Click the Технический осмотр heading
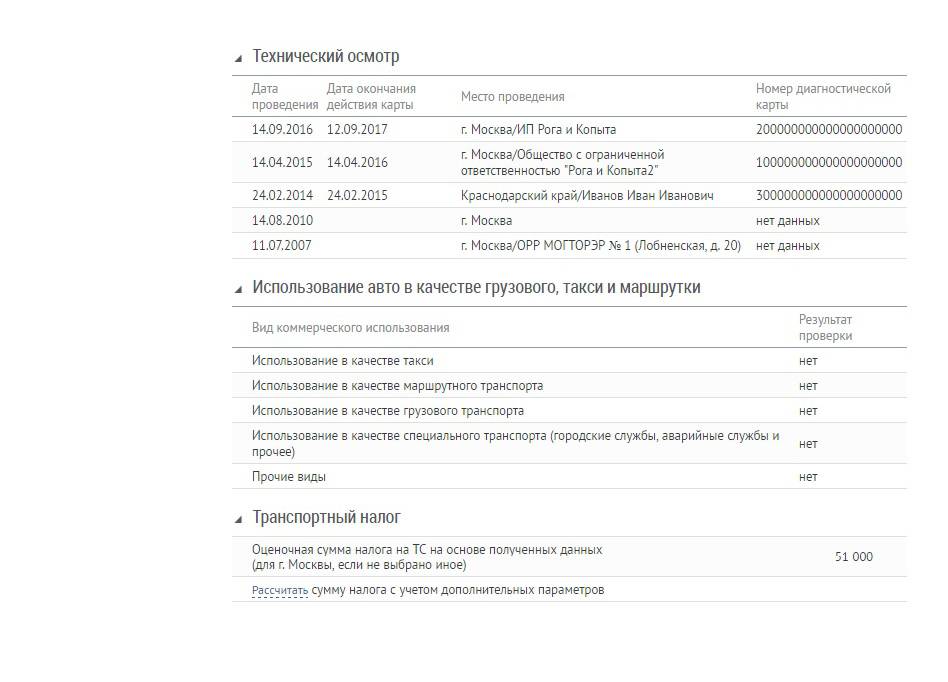Viewport: 948px width, 682px height. (x=326, y=57)
